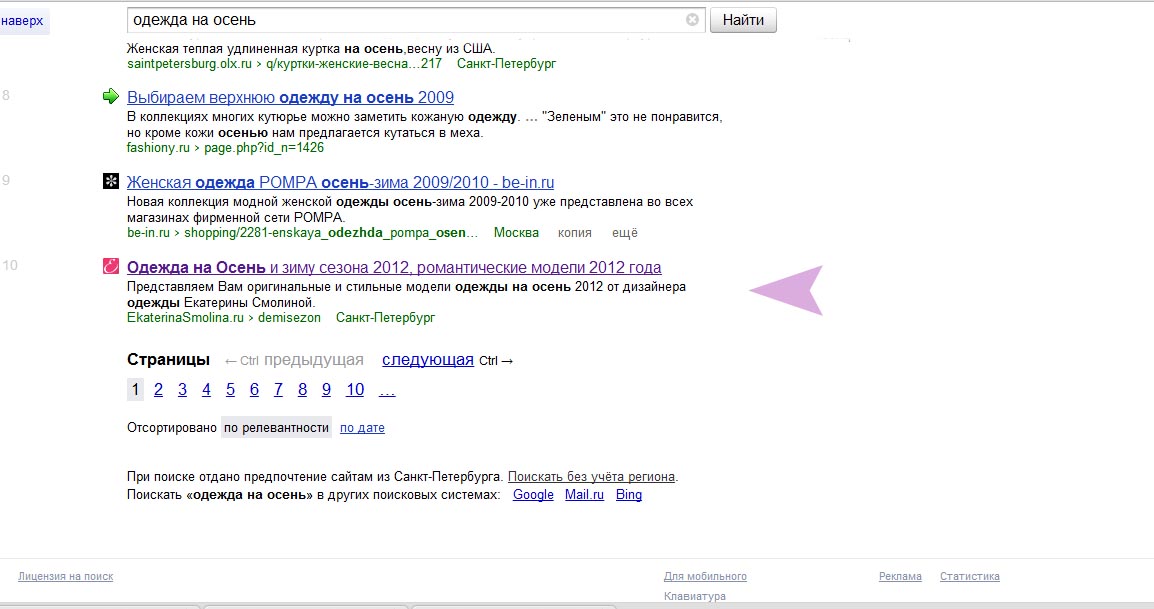Click the pink favicon for the EkaterinaSmolina result
The height and width of the screenshot is (609, 1154).
pos(110,267)
